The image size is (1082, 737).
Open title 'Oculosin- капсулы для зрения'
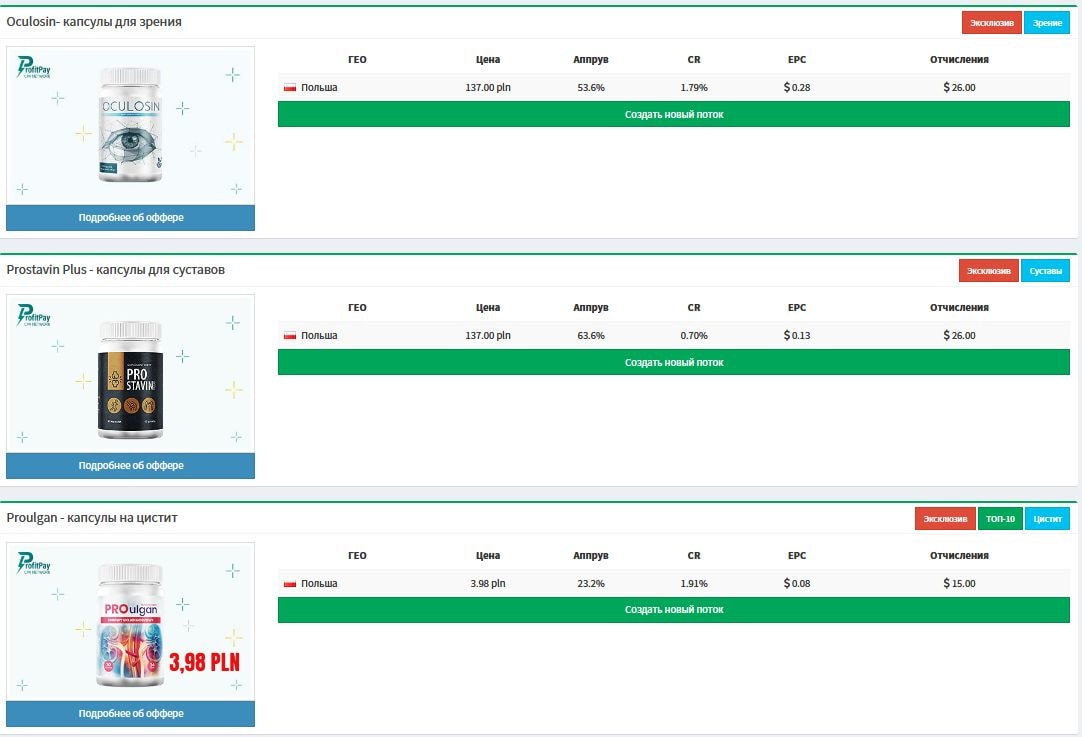coord(94,22)
